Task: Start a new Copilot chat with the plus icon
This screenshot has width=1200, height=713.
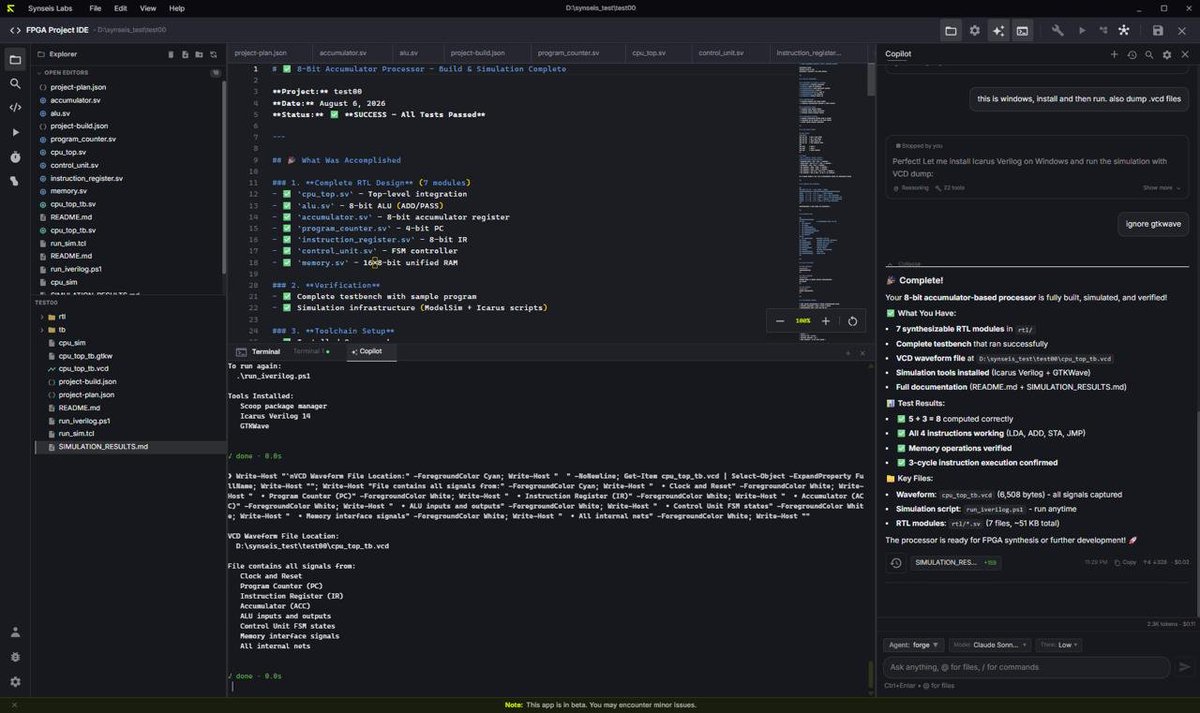Action: (x=1114, y=54)
